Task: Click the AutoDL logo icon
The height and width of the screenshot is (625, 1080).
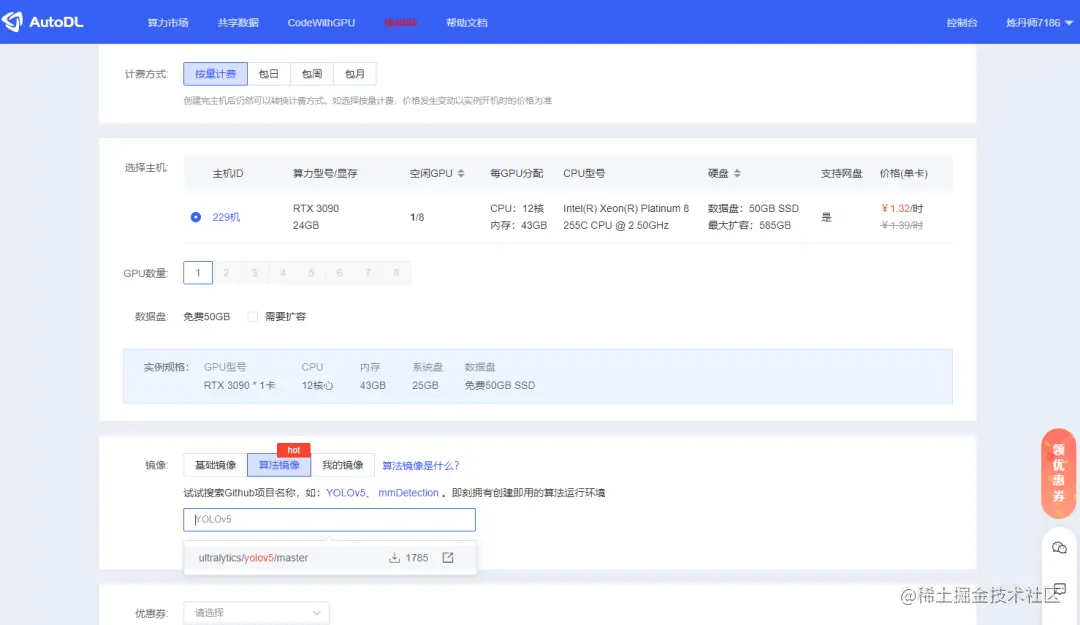Action: pyautogui.click(x=14, y=21)
